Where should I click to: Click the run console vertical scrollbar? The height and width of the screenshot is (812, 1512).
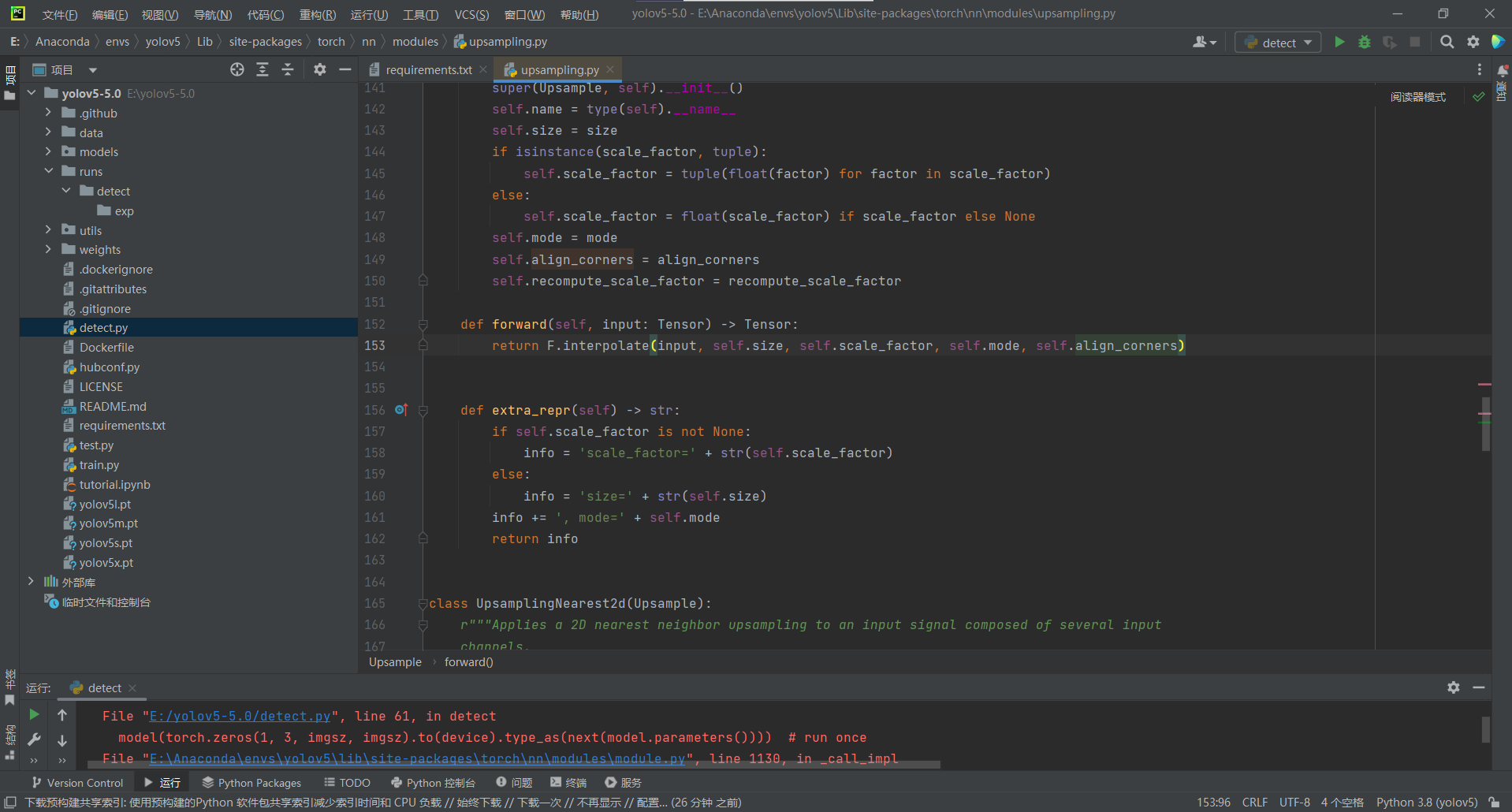1485,729
